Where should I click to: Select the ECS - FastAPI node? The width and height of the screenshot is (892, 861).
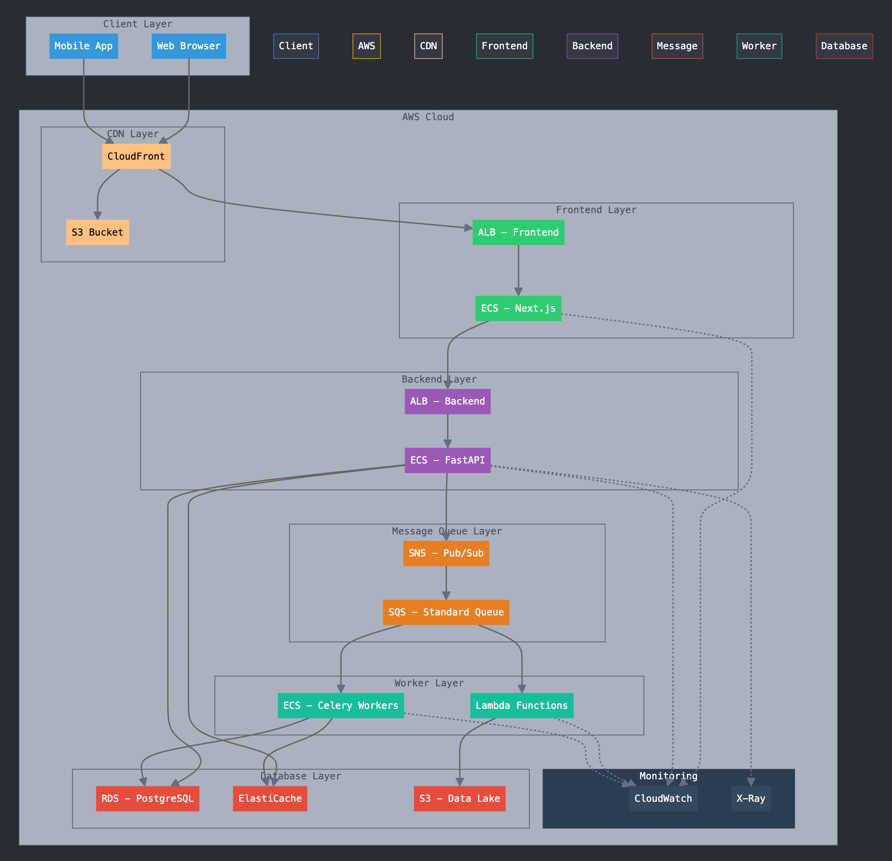448,460
